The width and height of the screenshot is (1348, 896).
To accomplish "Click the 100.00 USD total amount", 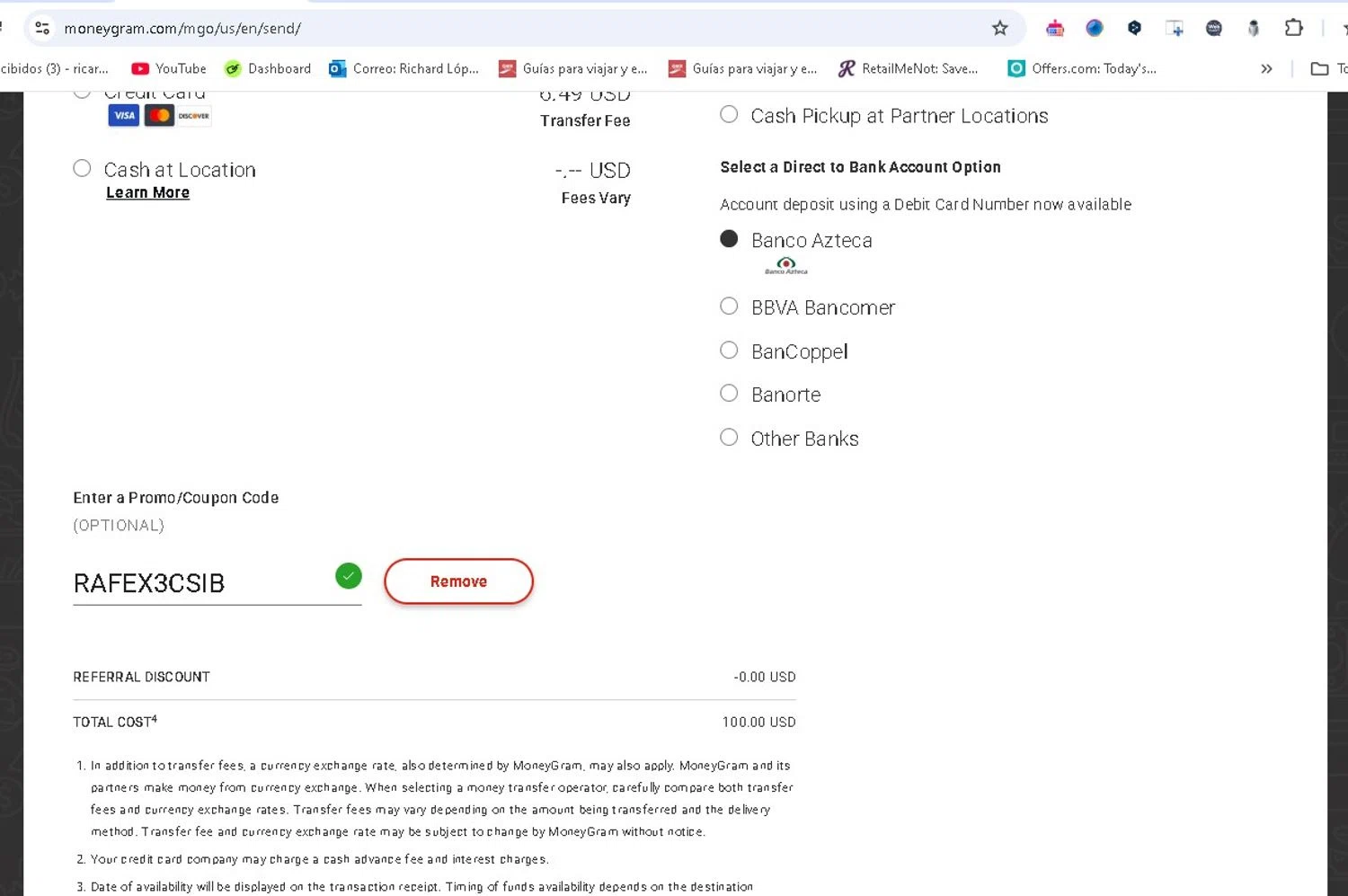I will point(758,722).
